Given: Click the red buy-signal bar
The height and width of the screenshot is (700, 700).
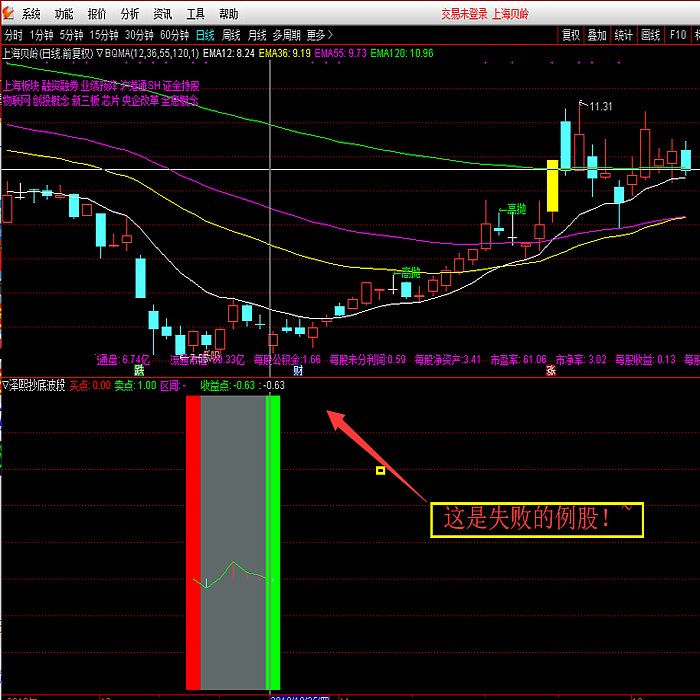Looking at the screenshot, I should tap(193, 542).
